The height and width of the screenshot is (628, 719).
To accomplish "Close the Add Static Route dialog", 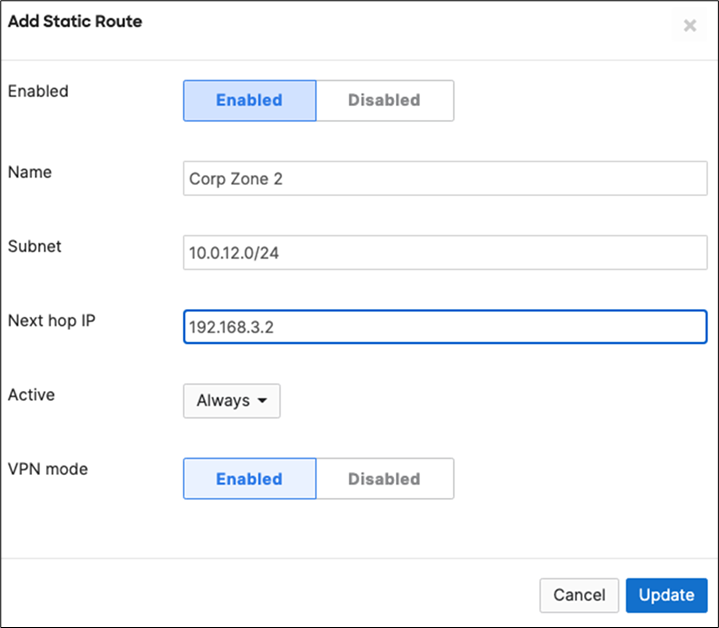I will click(x=690, y=25).
